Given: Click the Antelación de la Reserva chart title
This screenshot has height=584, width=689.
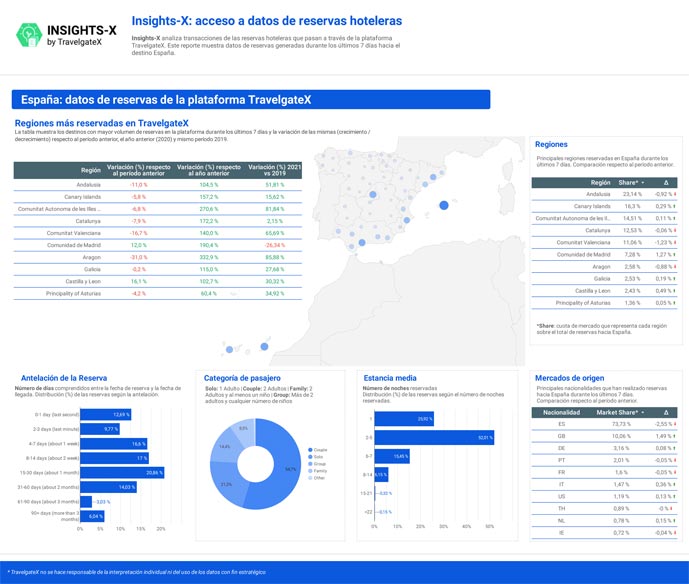Looking at the screenshot, I should (x=64, y=378).
